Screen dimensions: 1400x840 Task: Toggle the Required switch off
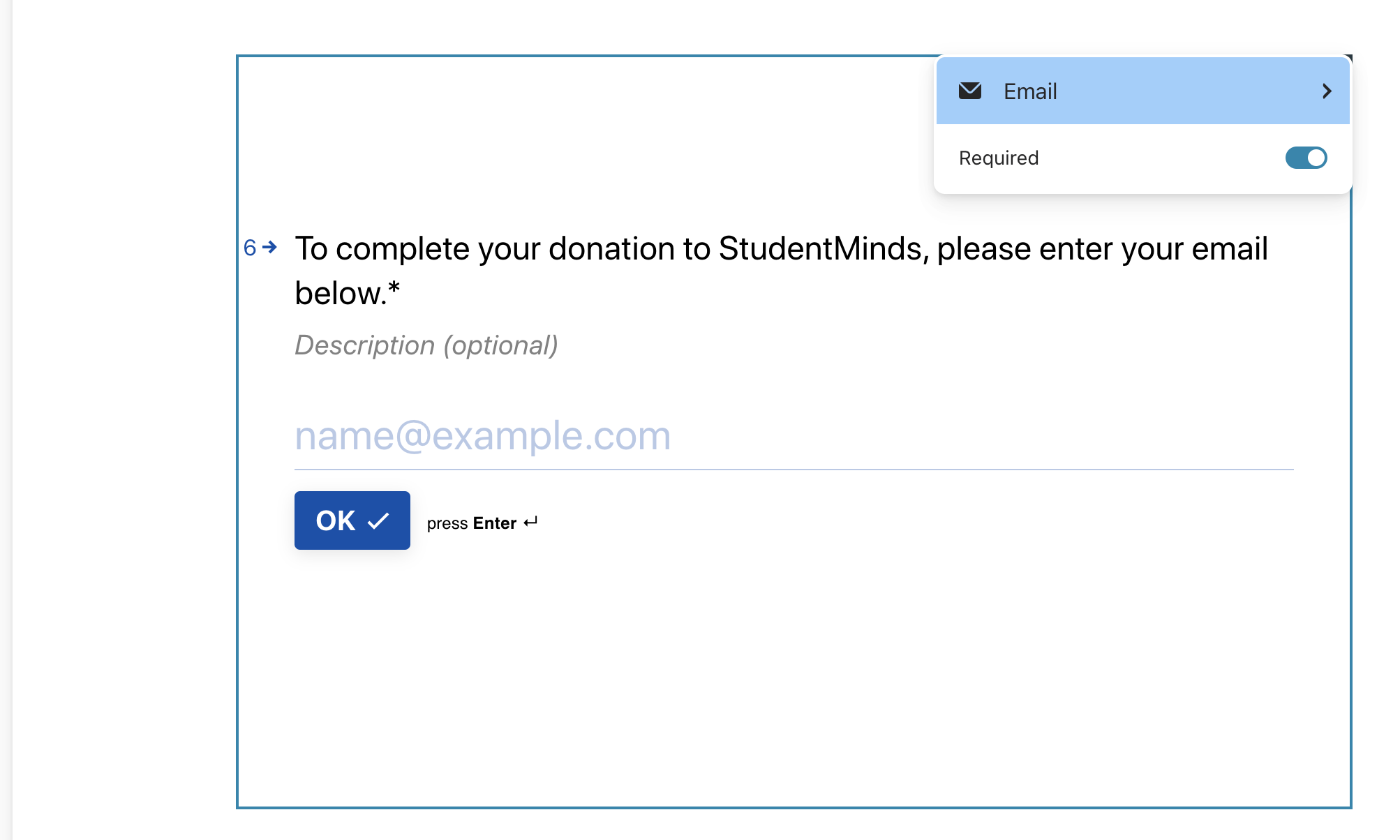pos(1306,158)
